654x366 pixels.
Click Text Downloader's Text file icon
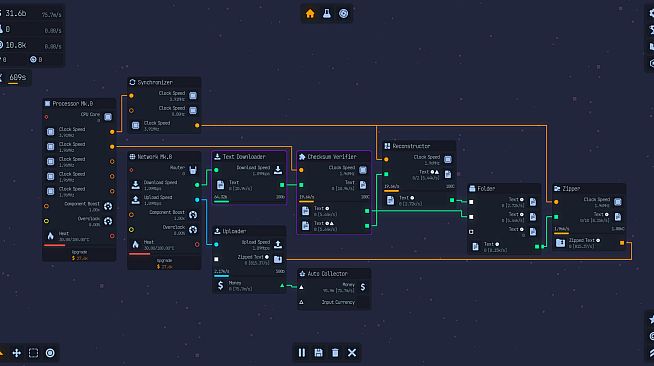[221, 185]
